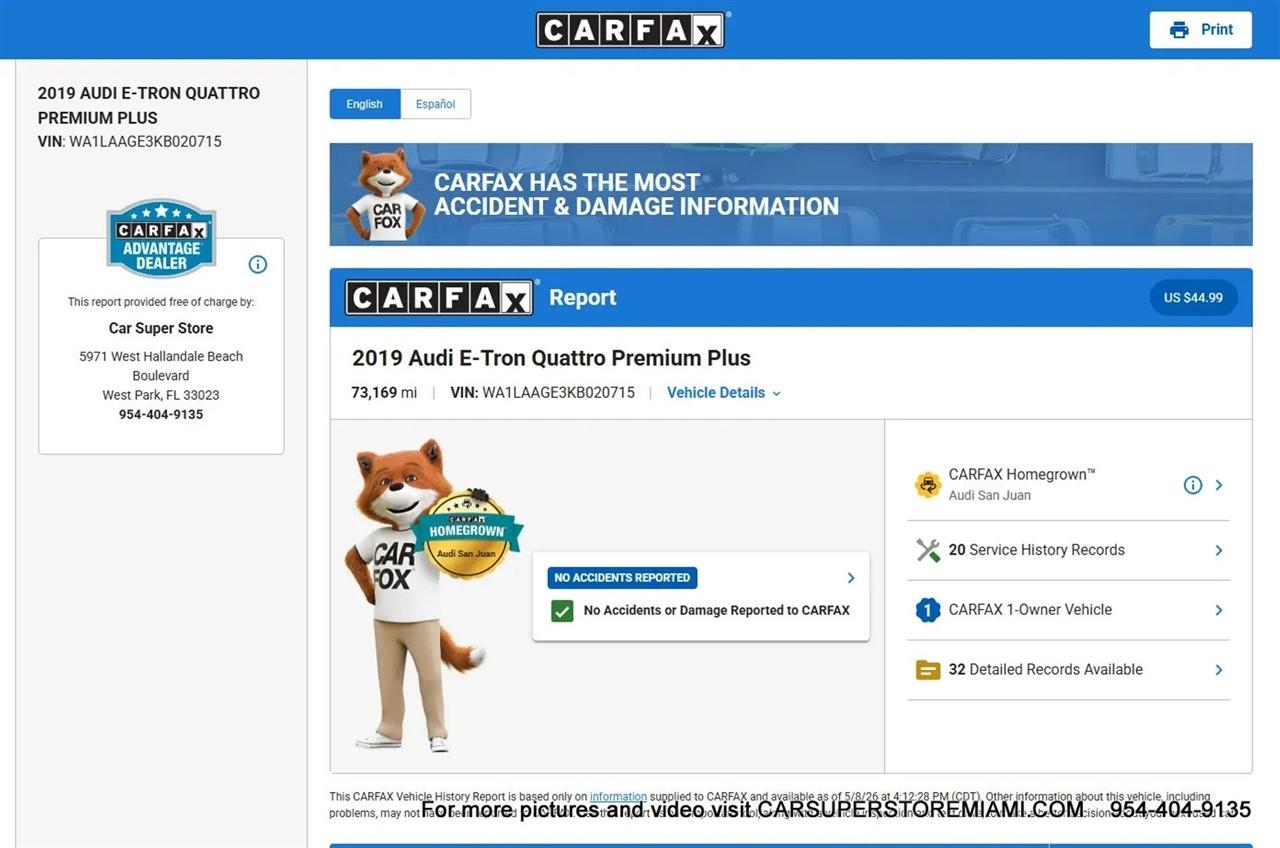Viewport: 1280px width, 848px height.
Task: Switch report language to Español
Action: tap(435, 104)
